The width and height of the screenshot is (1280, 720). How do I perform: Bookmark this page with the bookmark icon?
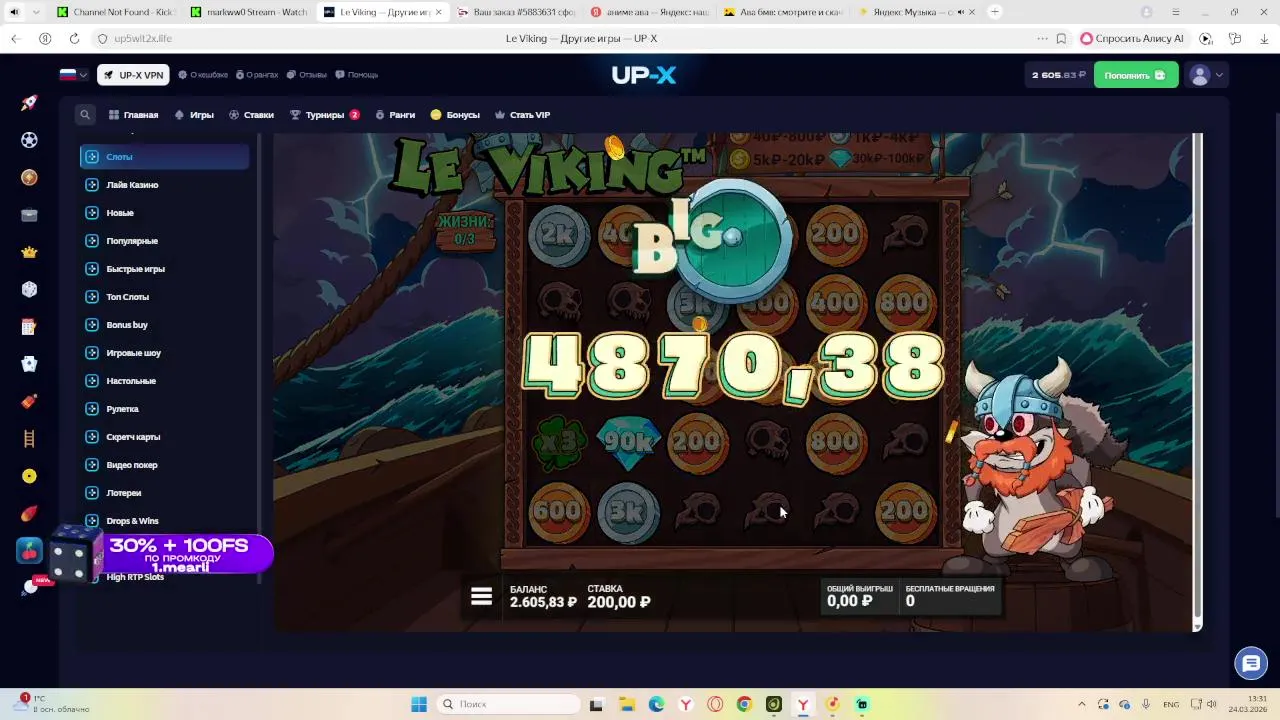click(x=1061, y=38)
